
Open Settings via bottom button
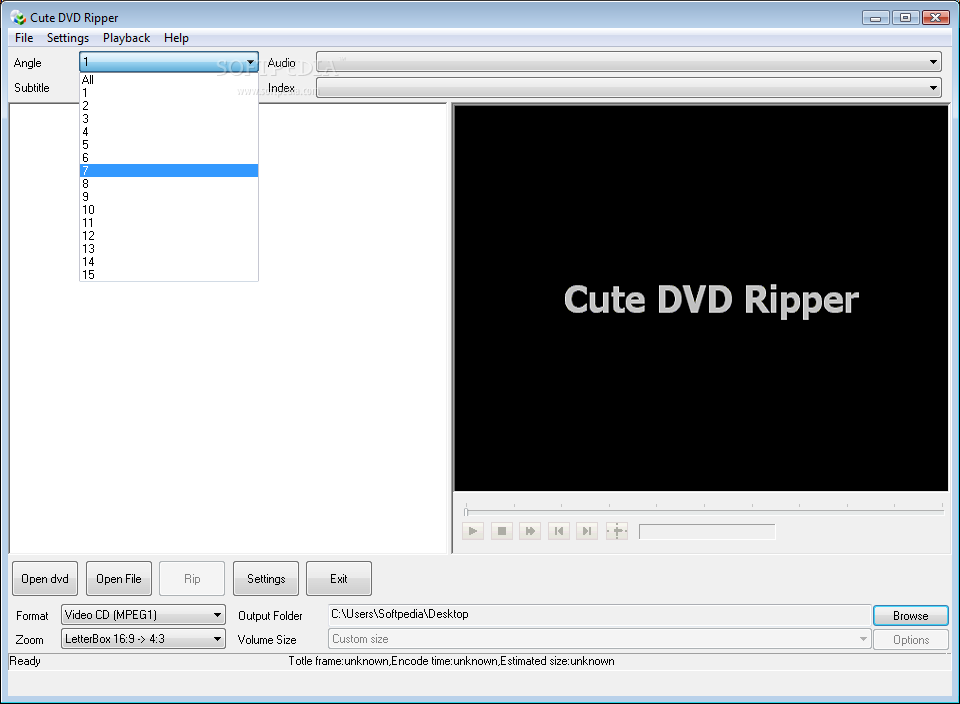(x=266, y=579)
